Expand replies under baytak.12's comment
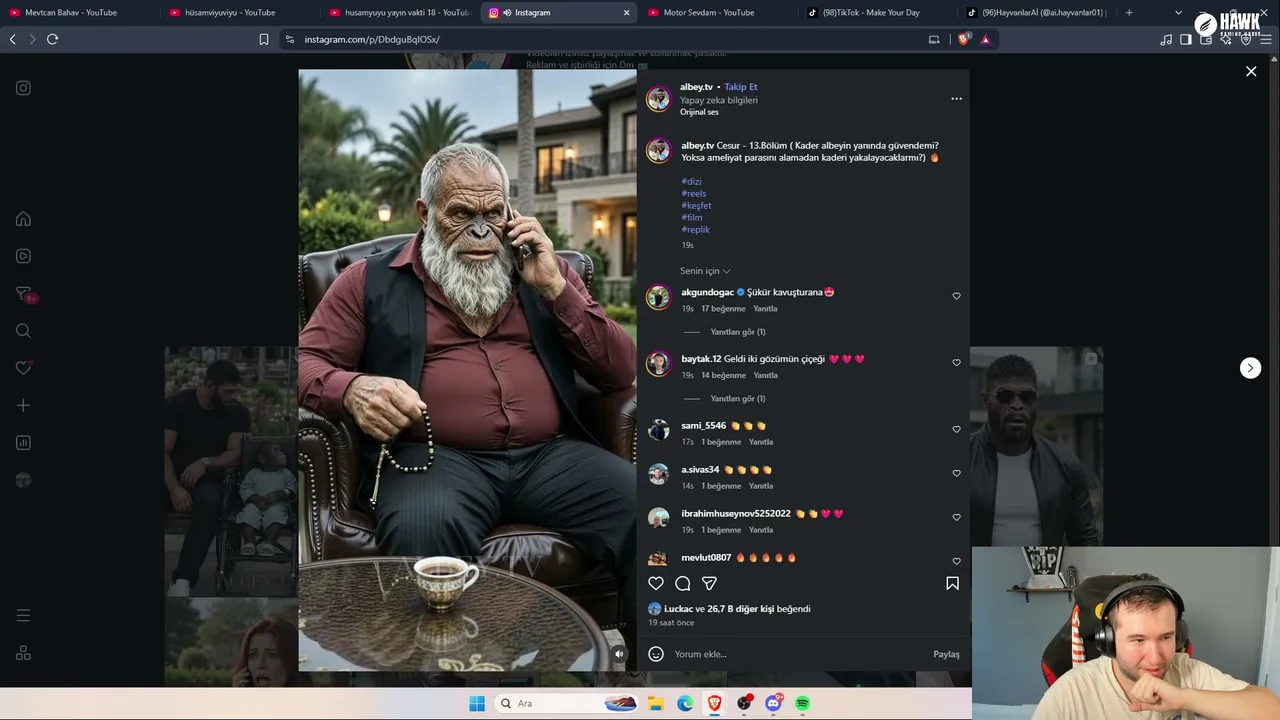The height and width of the screenshot is (720, 1280). pos(738,399)
